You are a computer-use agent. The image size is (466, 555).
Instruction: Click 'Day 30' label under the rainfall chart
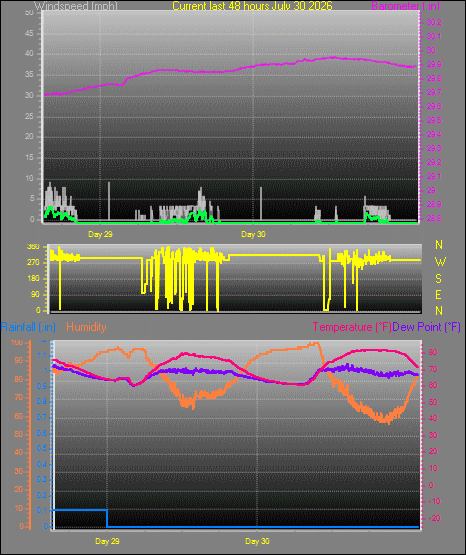pyautogui.click(x=257, y=541)
